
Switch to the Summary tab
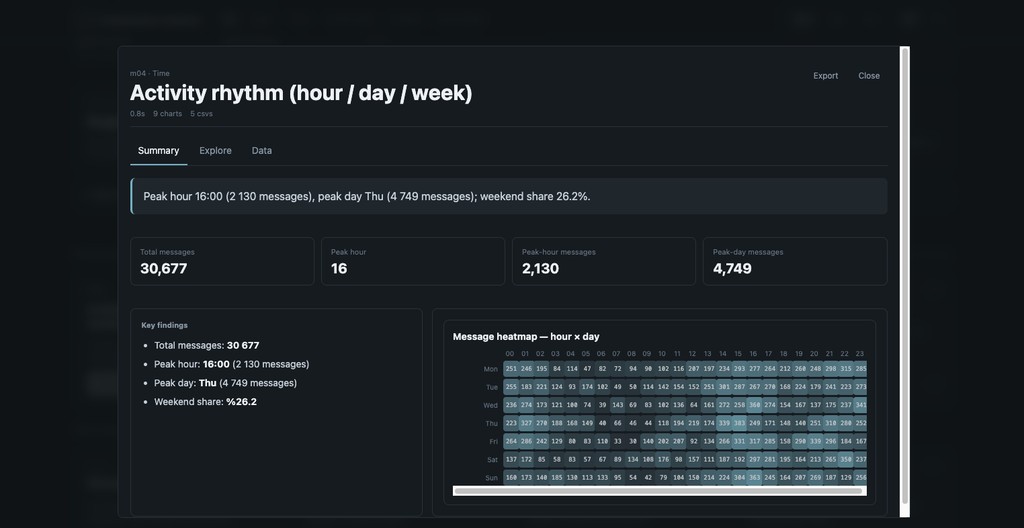pos(158,151)
